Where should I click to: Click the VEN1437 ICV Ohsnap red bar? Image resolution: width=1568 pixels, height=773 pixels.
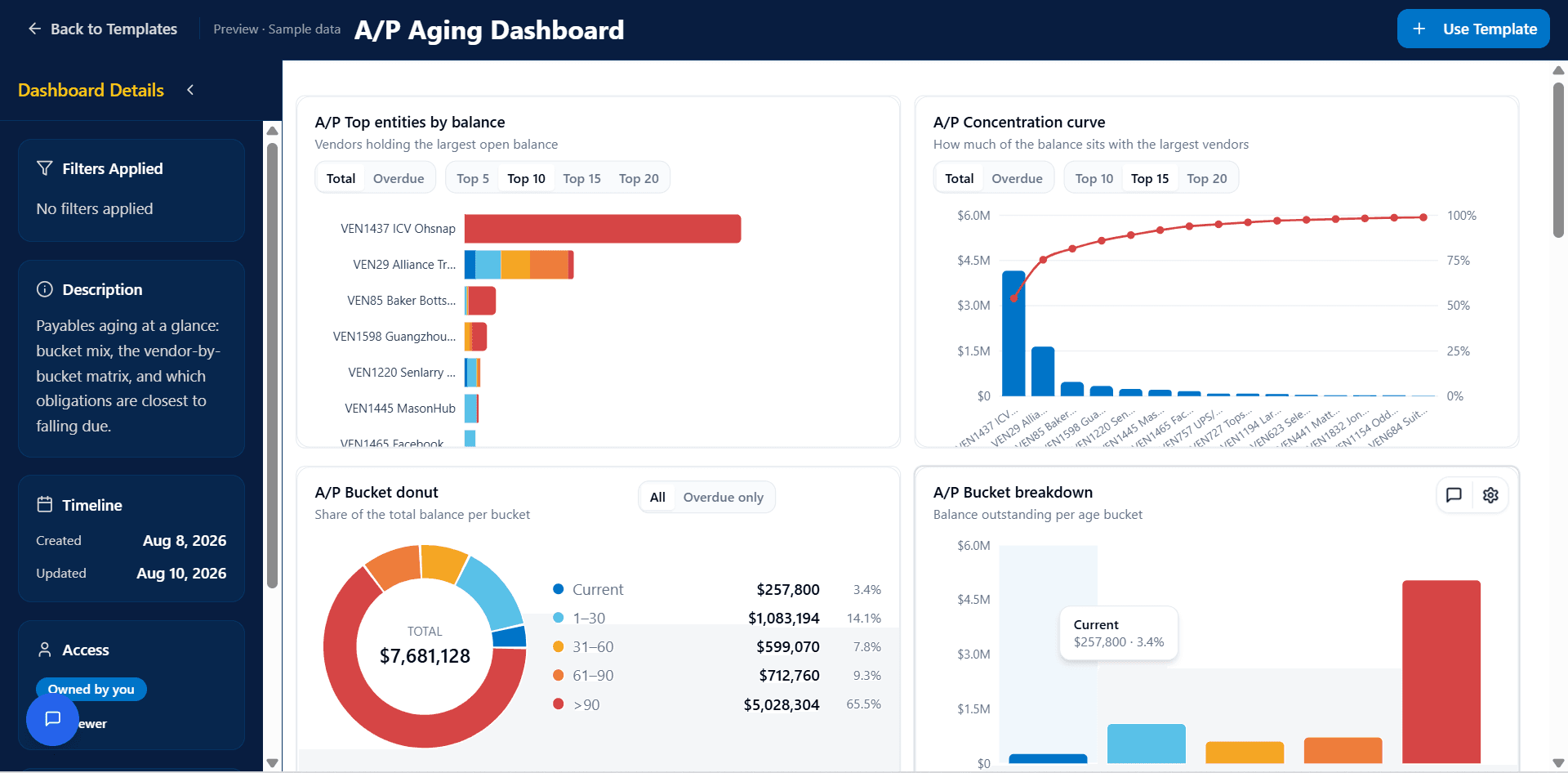[x=603, y=229]
